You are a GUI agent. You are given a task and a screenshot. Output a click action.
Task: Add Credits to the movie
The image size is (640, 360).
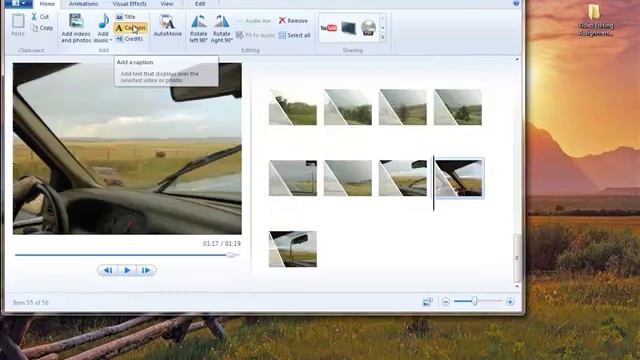click(129, 39)
